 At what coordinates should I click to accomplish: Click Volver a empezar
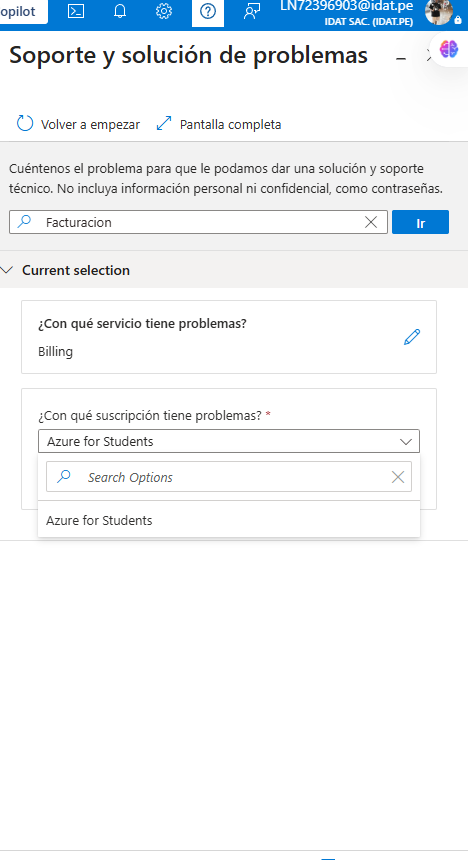(78, 125)
